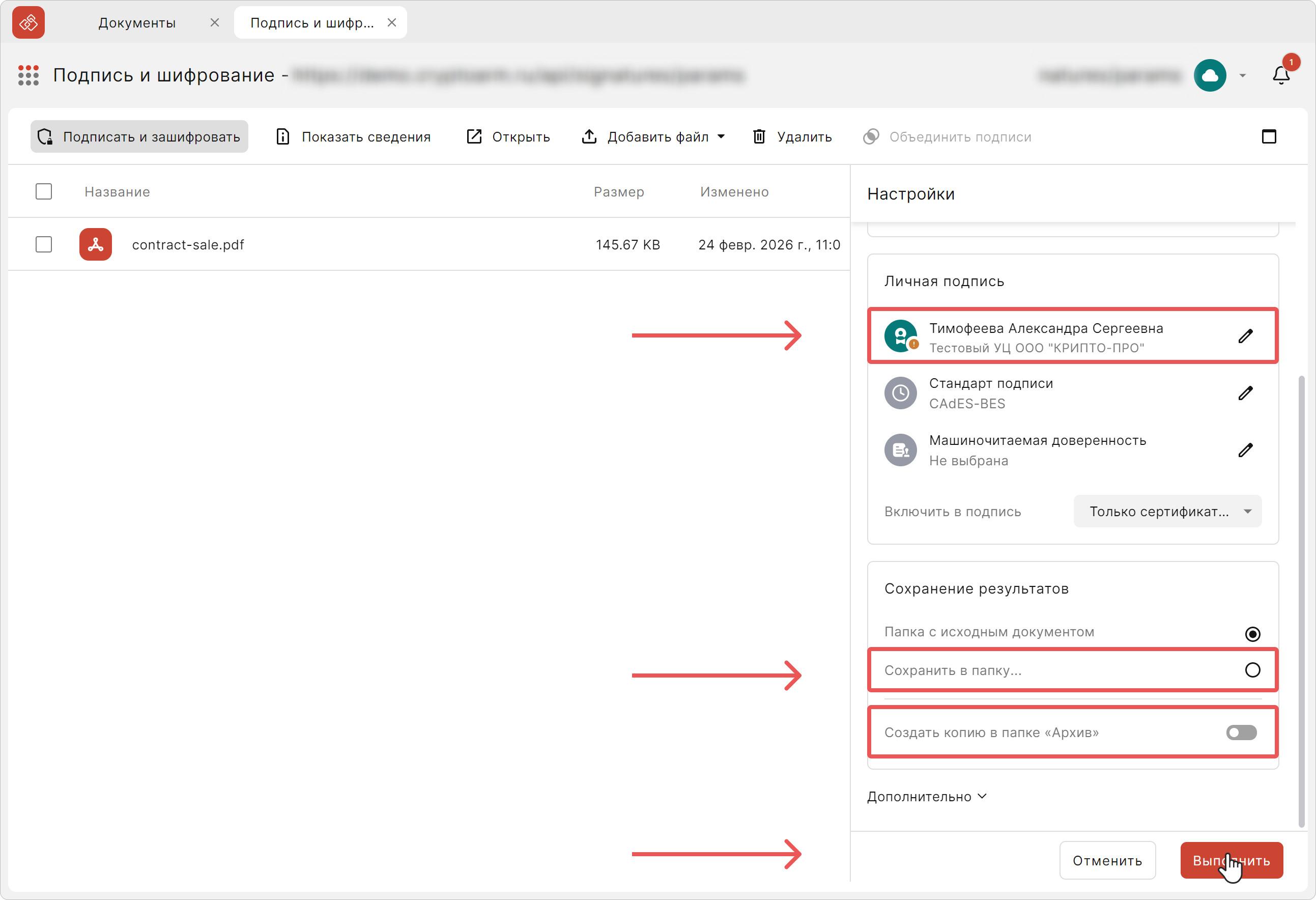1316x900 pixels.
Task: Click the notification bell icon
Action: pos(1281,75)
